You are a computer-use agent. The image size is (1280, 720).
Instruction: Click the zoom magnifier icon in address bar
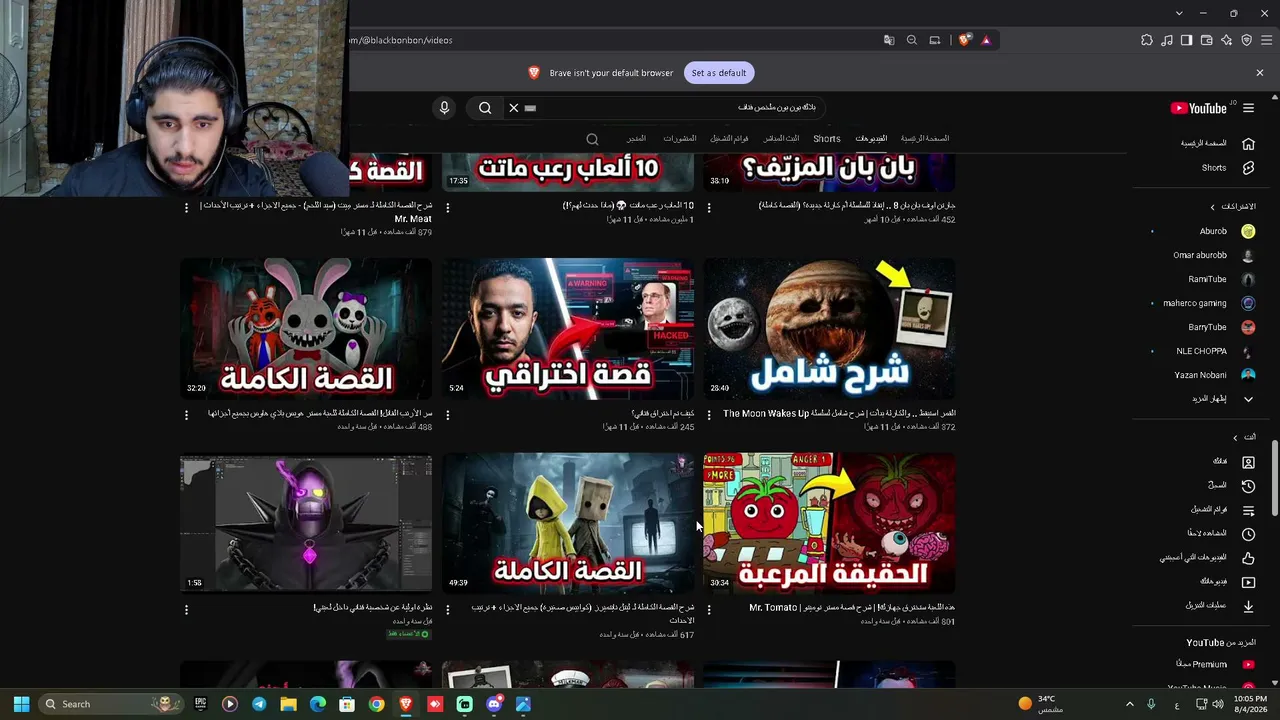pyautogui.click(x=912, y=40)
